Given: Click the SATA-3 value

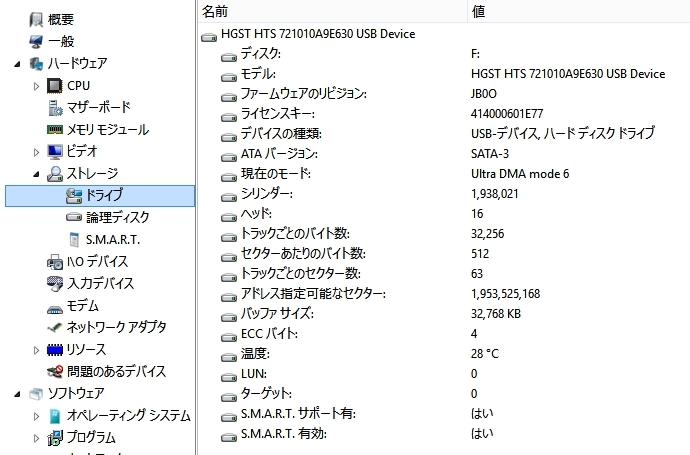Looking at the screenshot, I should (490, 154).
